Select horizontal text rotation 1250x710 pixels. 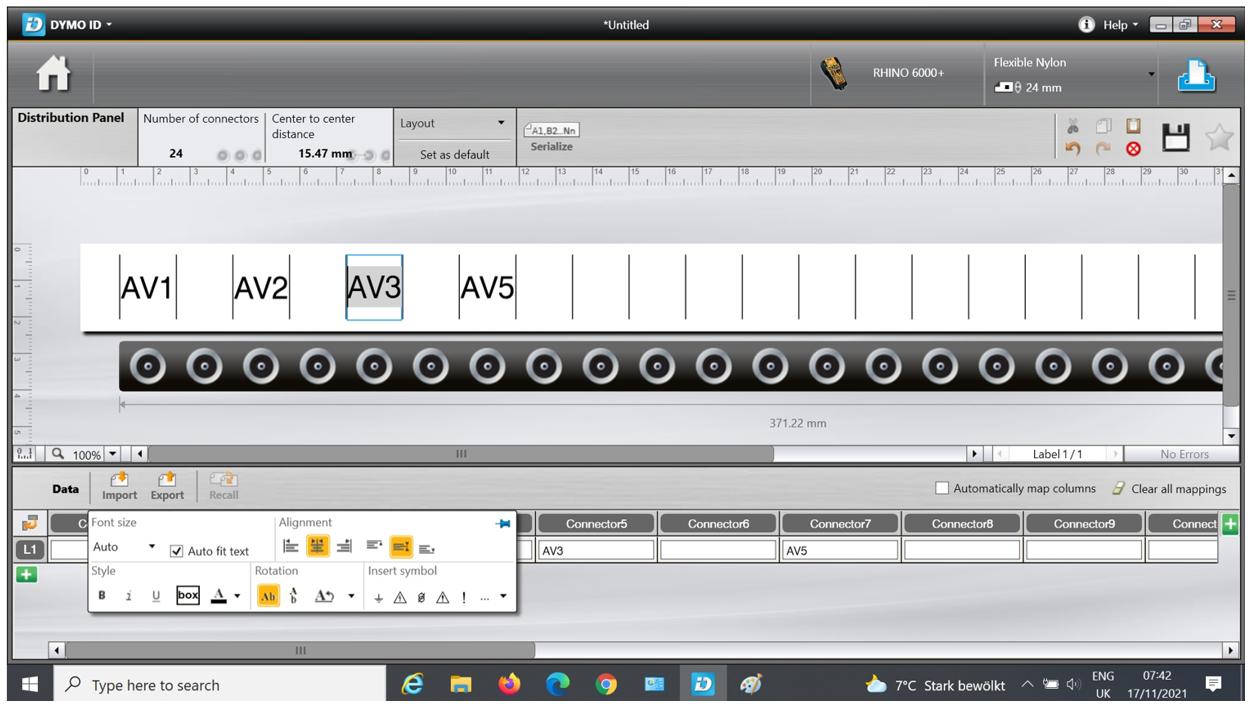[269, 595]
